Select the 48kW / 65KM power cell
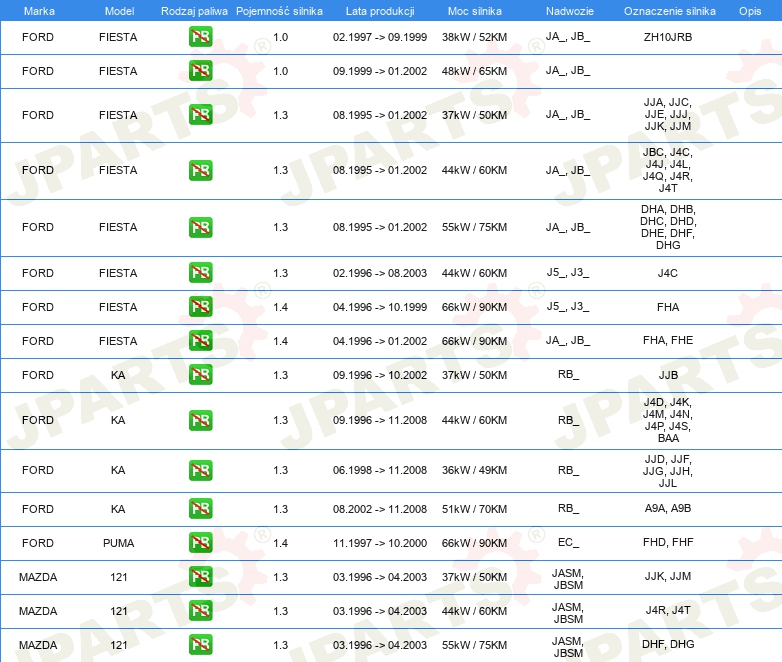This screenshot has height=662, width=782. pos(474,71)
